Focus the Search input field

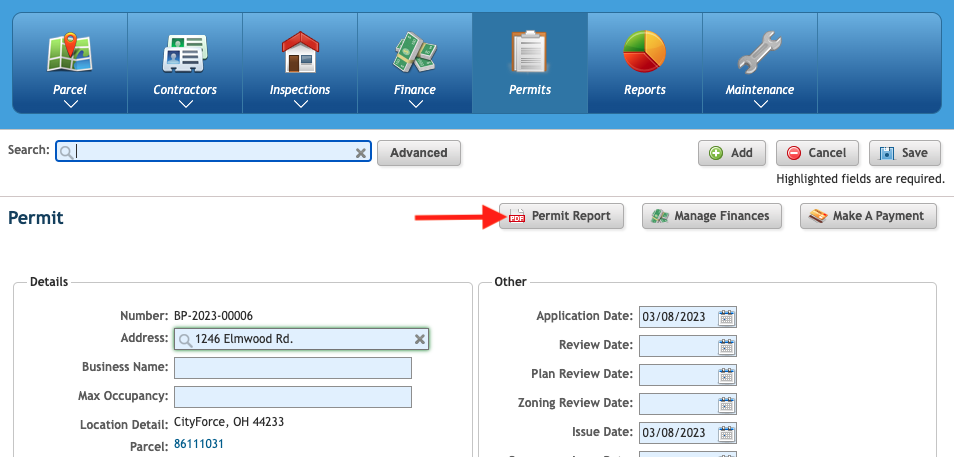click(x=213, y=152)
